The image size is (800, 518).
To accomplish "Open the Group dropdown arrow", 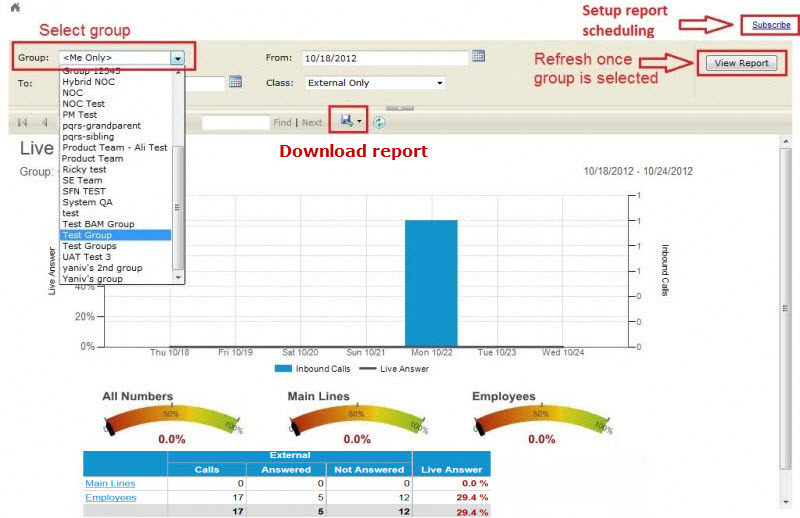I will pos(177,58).
